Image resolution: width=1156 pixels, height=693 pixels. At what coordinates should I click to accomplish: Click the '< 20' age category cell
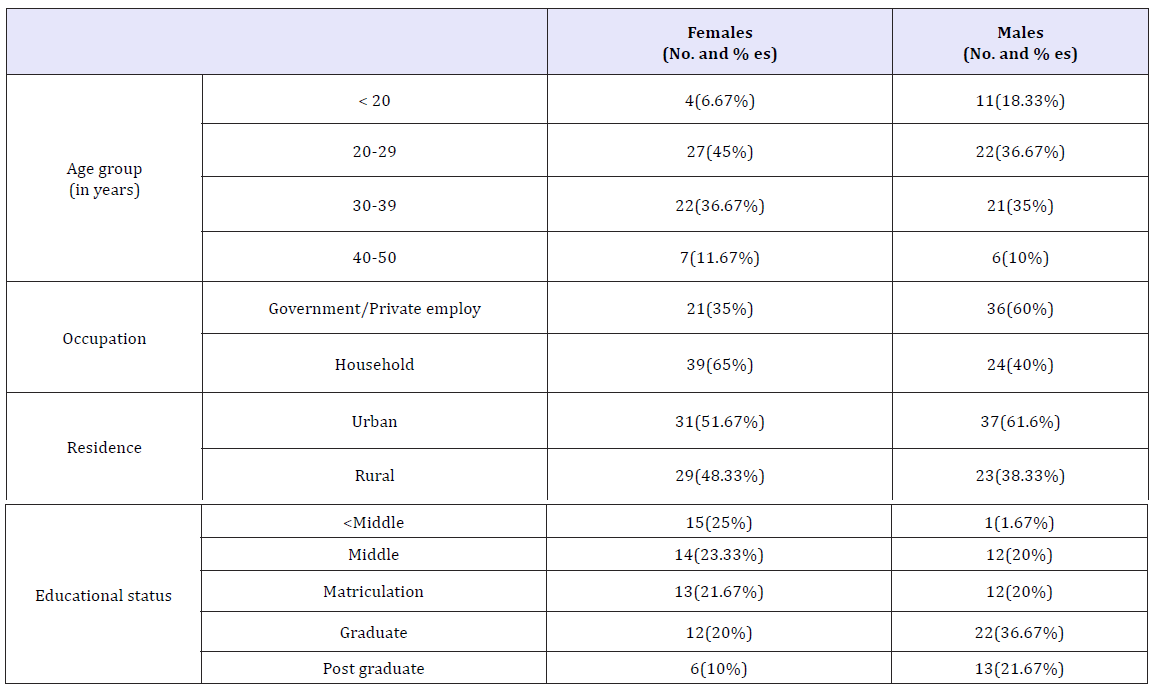pyautogui.click(x=375, y=100)
